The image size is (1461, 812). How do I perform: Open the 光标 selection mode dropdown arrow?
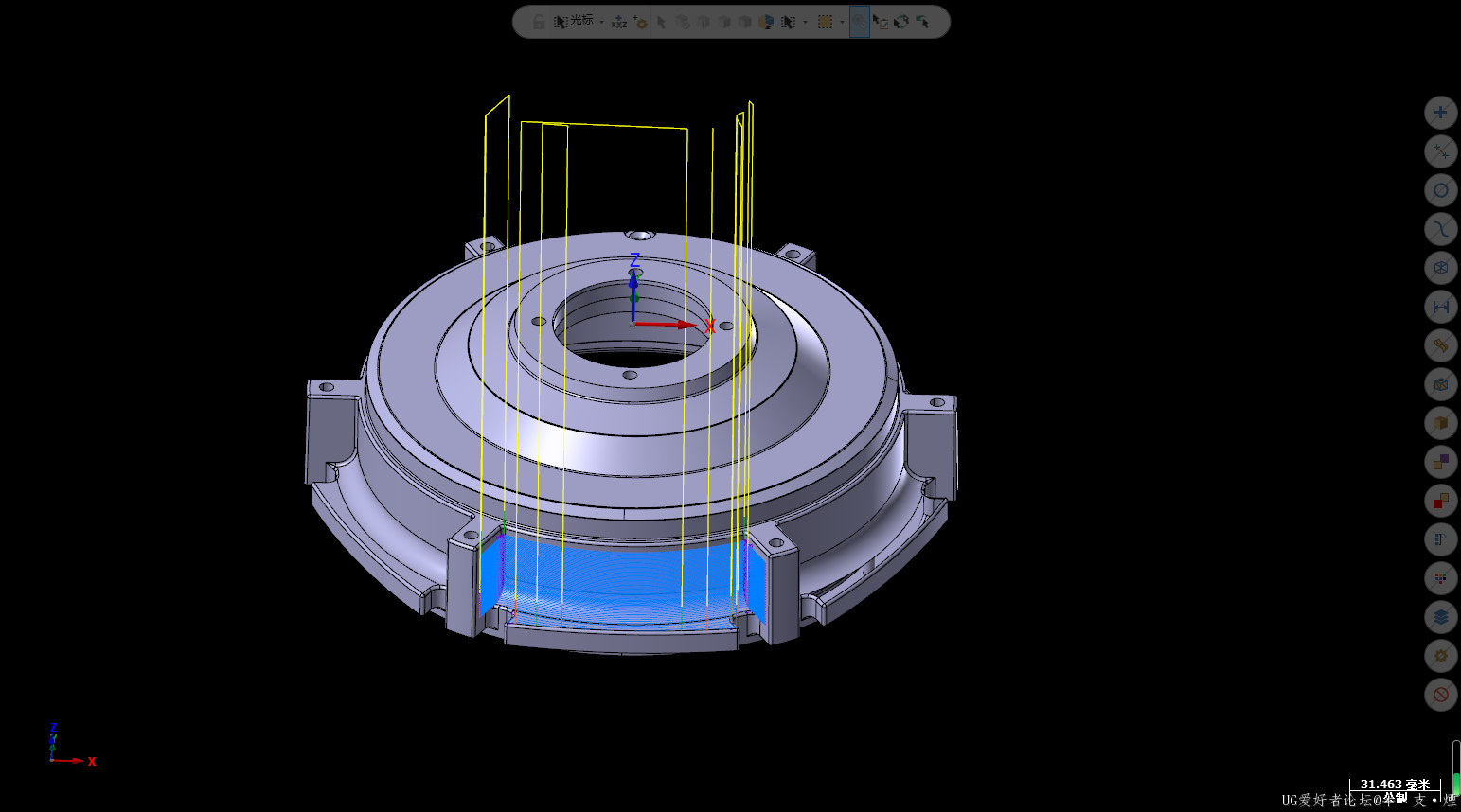(x=601, y=22)
